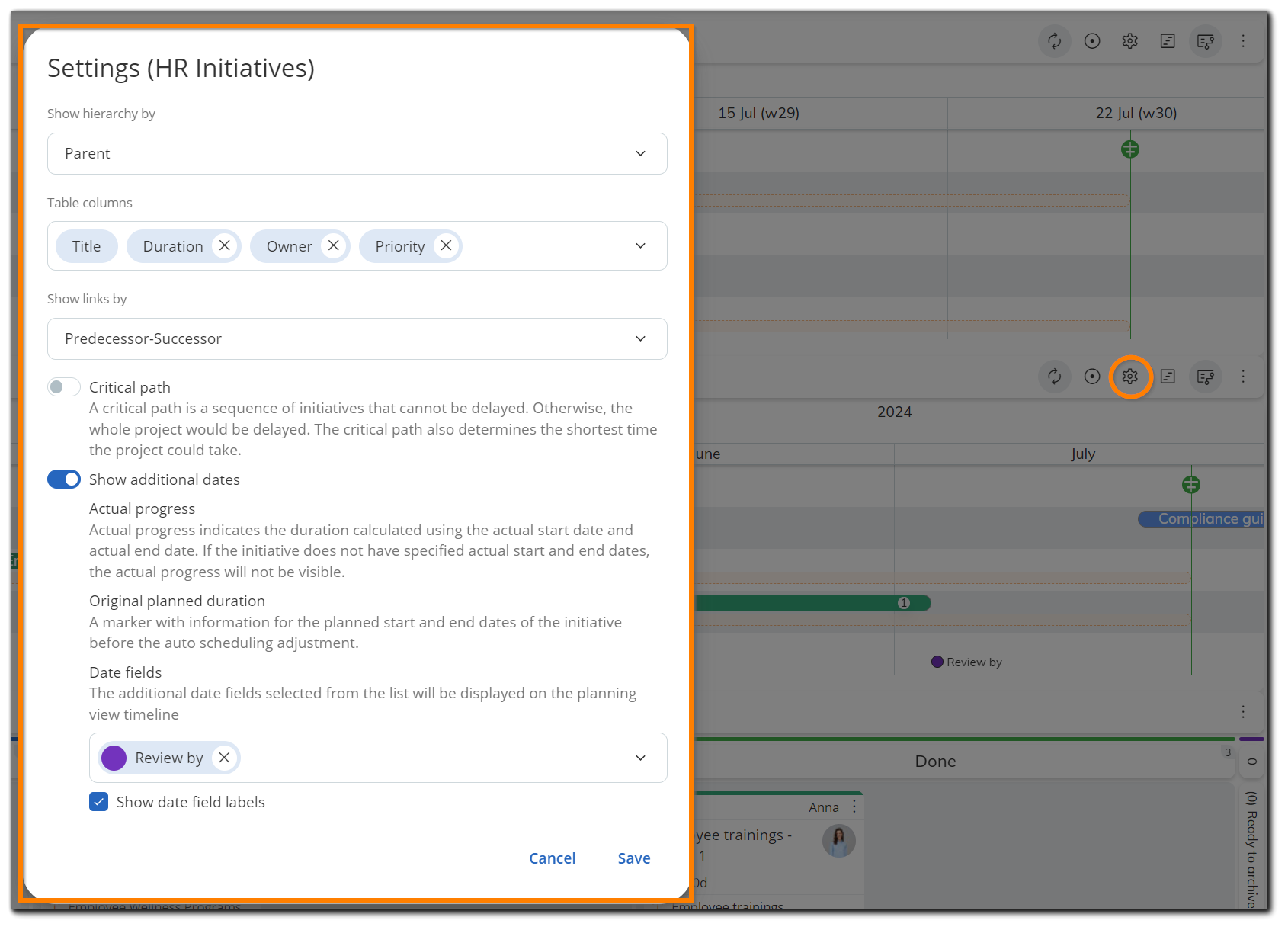Viewport: 1288px width, 930px height.
Task: Remove the Priority column chip
Action: pyautogui.click(x=447, y=245)
